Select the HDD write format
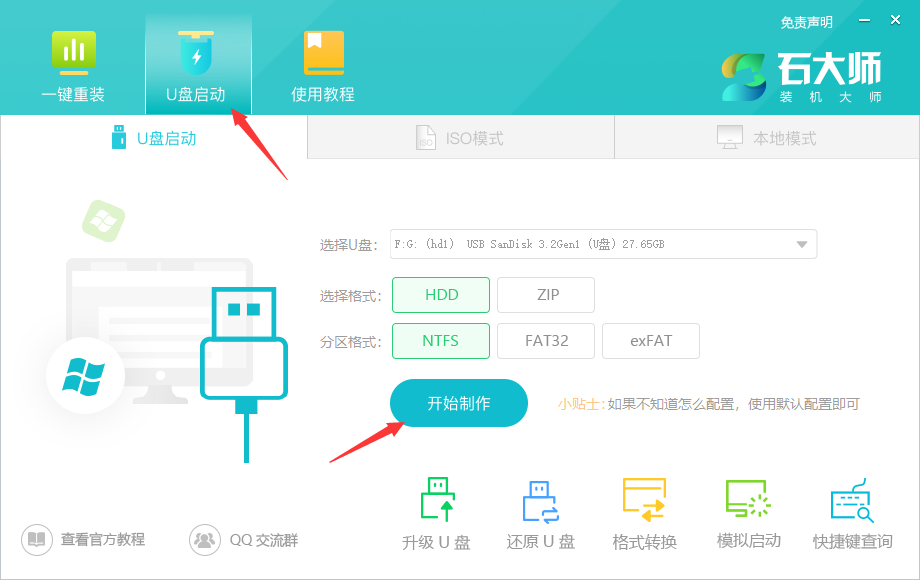Viewport: 920px width, 580px height. coord(441,294)
